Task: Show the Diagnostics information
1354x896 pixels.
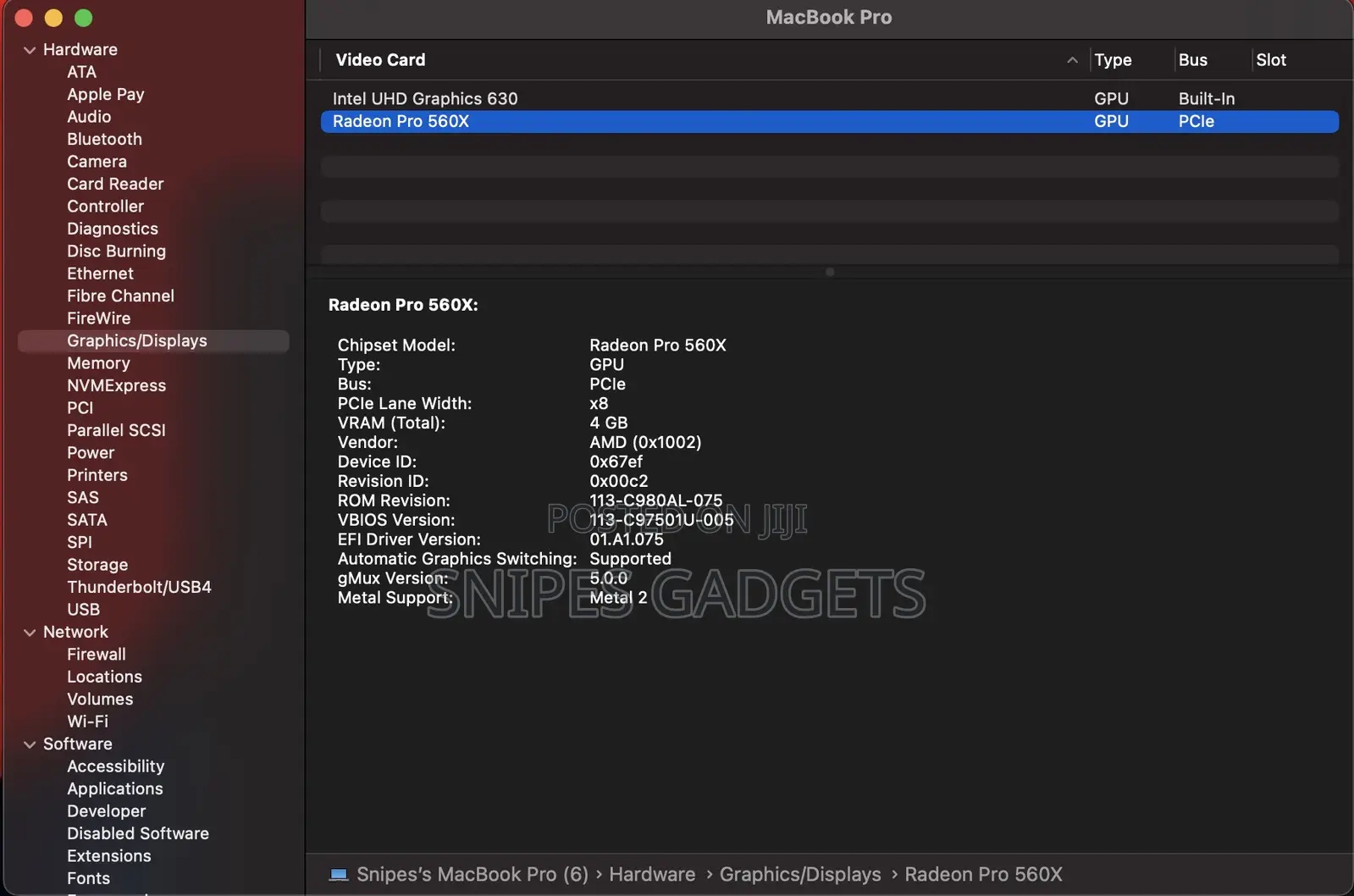Action: coord(113,229)
